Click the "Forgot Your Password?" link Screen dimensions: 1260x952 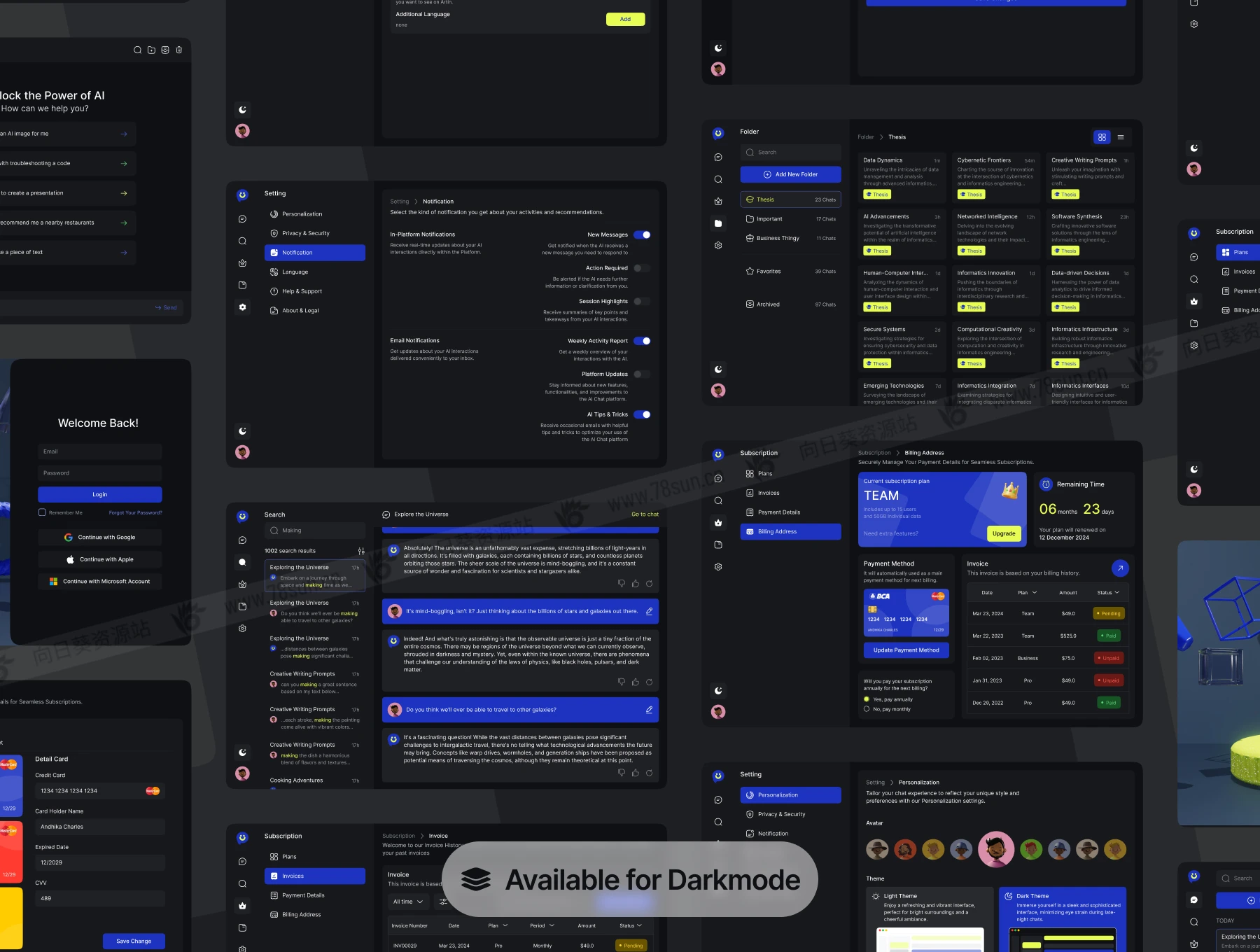(x=135, y=512)
